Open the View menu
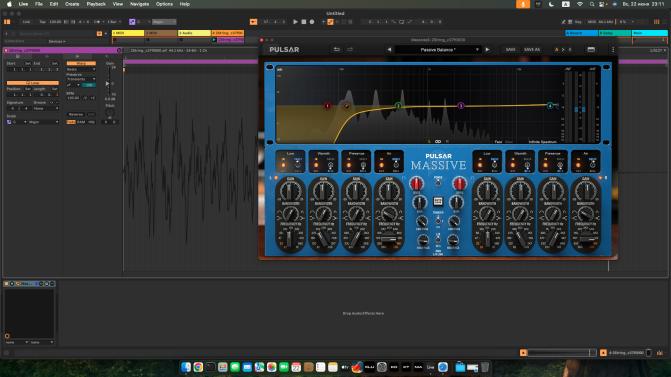The height and width of the screenshot is (377, 671). pyautogui.click(x=118, y=4)
